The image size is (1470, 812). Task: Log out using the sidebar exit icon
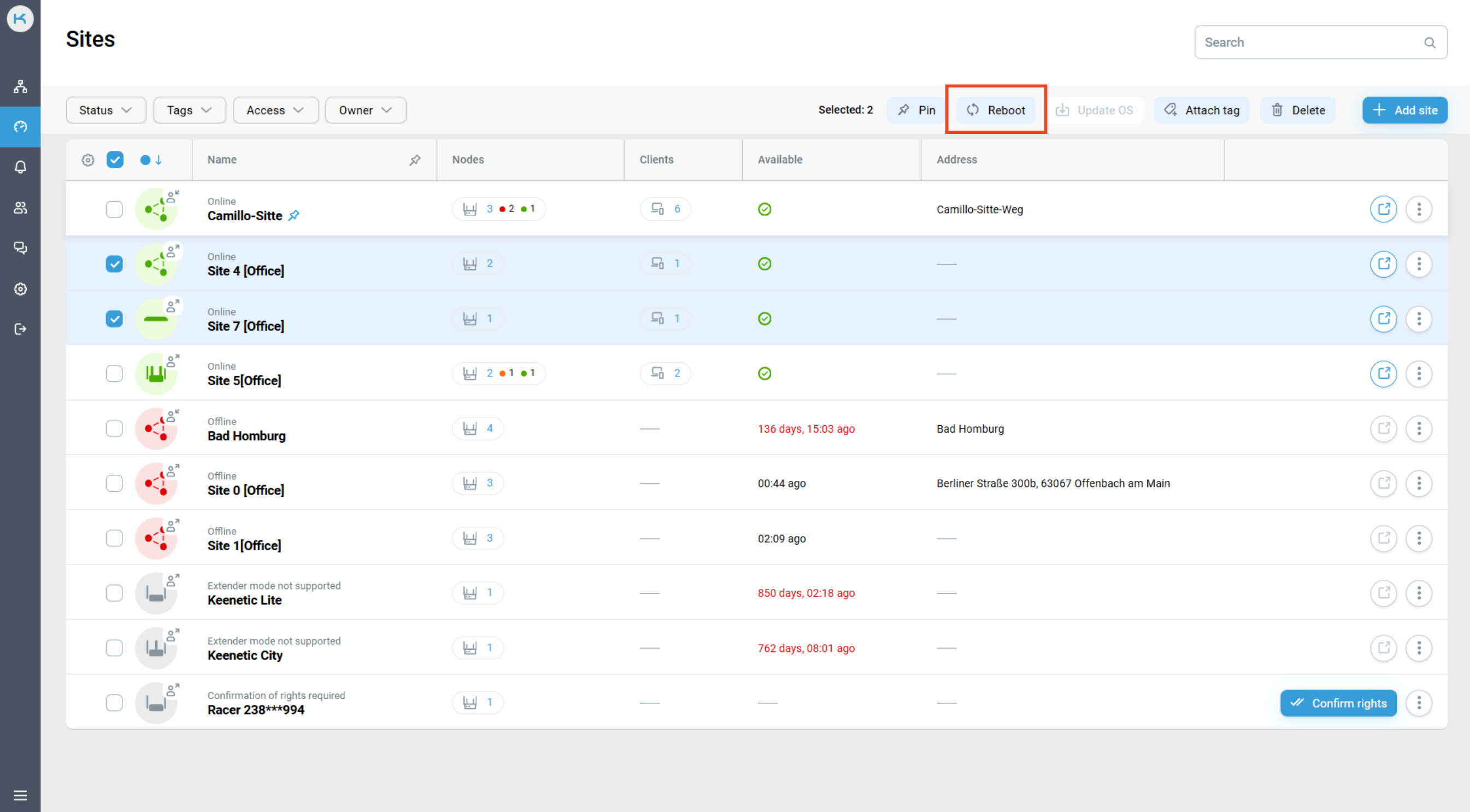coord(20,328)
